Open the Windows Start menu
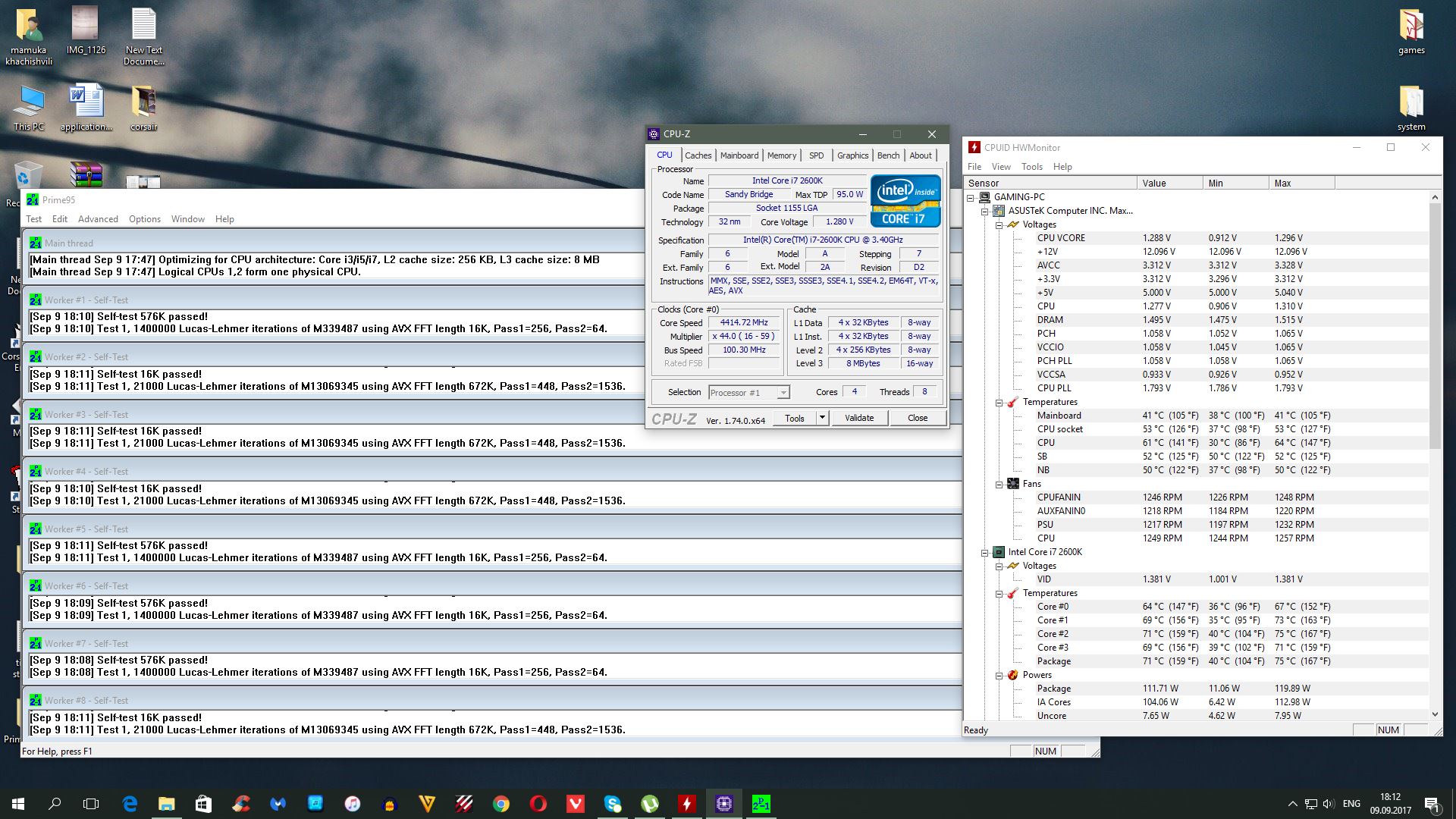 pyautogui.click(x=18, y=804)
